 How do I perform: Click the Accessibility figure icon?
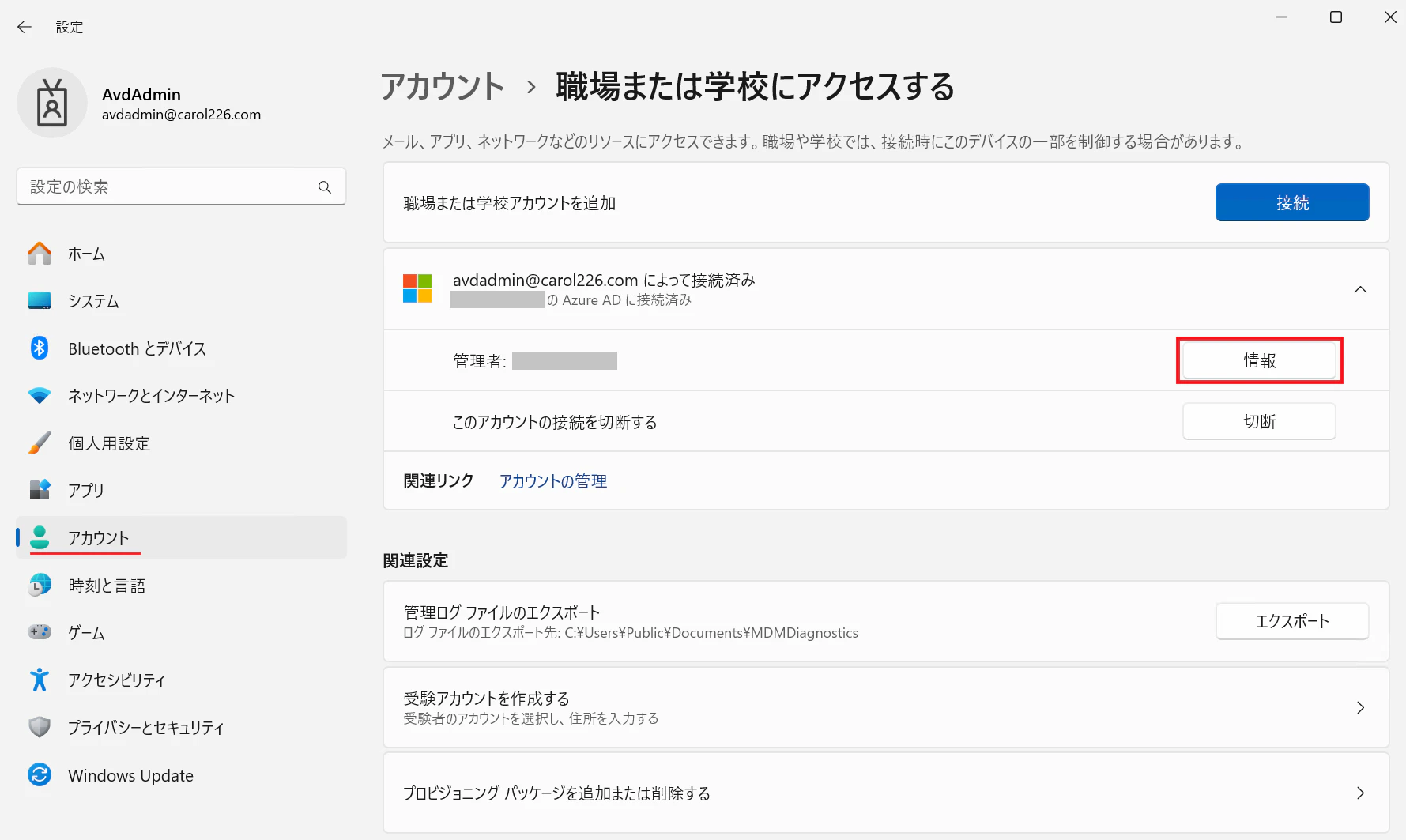click(40, 680)
